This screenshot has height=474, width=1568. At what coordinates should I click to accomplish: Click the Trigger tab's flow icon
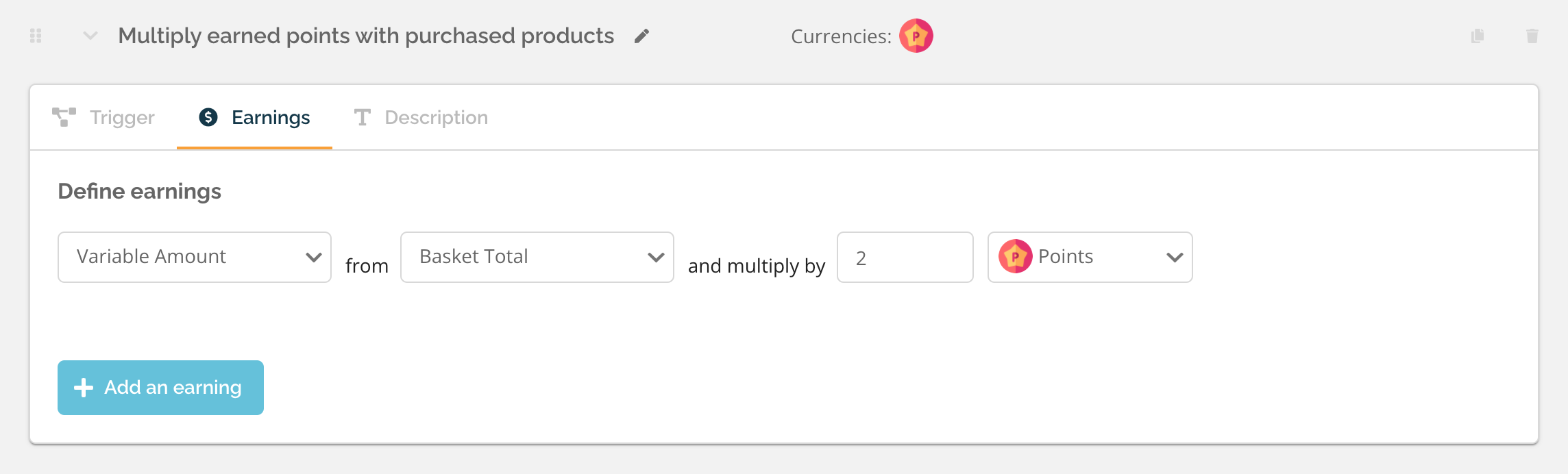[x=64, y=117]
